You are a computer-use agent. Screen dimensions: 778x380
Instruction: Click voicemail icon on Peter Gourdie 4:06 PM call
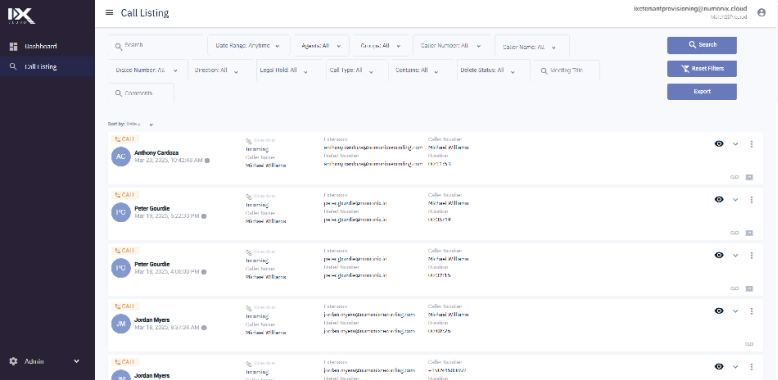tap(734, 288)
